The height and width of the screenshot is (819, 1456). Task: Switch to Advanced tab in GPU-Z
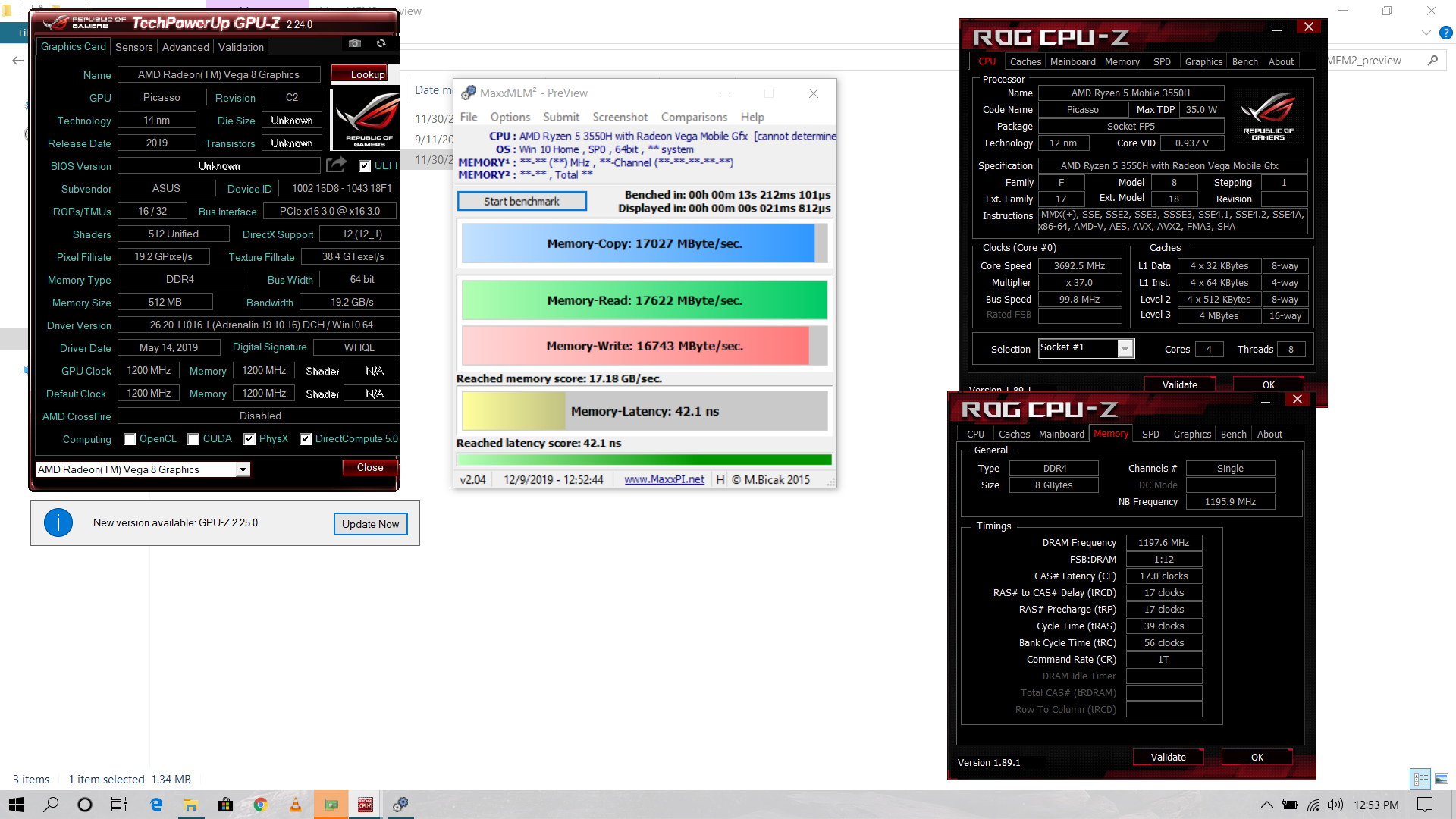(x=186, y=47)
